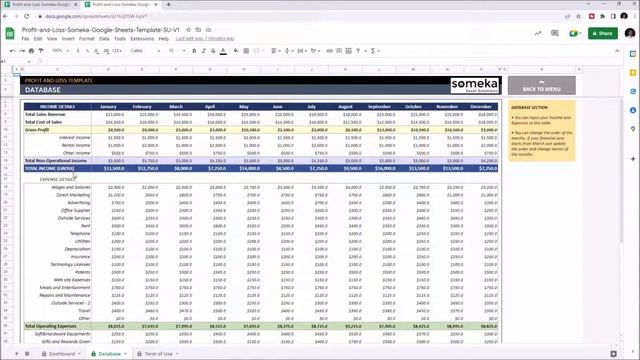Open the Borders tool
The image size is (640, 360).
[x=246, y=51]
